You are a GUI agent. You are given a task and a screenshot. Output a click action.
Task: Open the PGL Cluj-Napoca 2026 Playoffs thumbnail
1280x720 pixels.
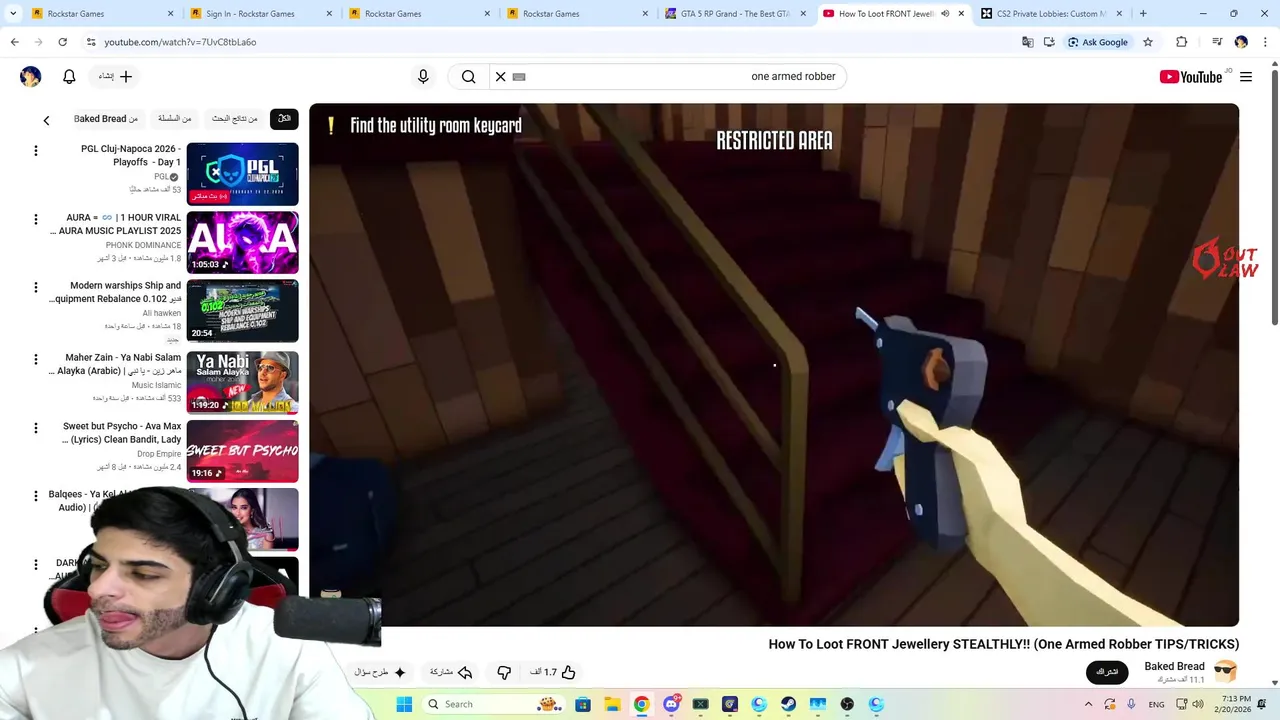[242, 174]
